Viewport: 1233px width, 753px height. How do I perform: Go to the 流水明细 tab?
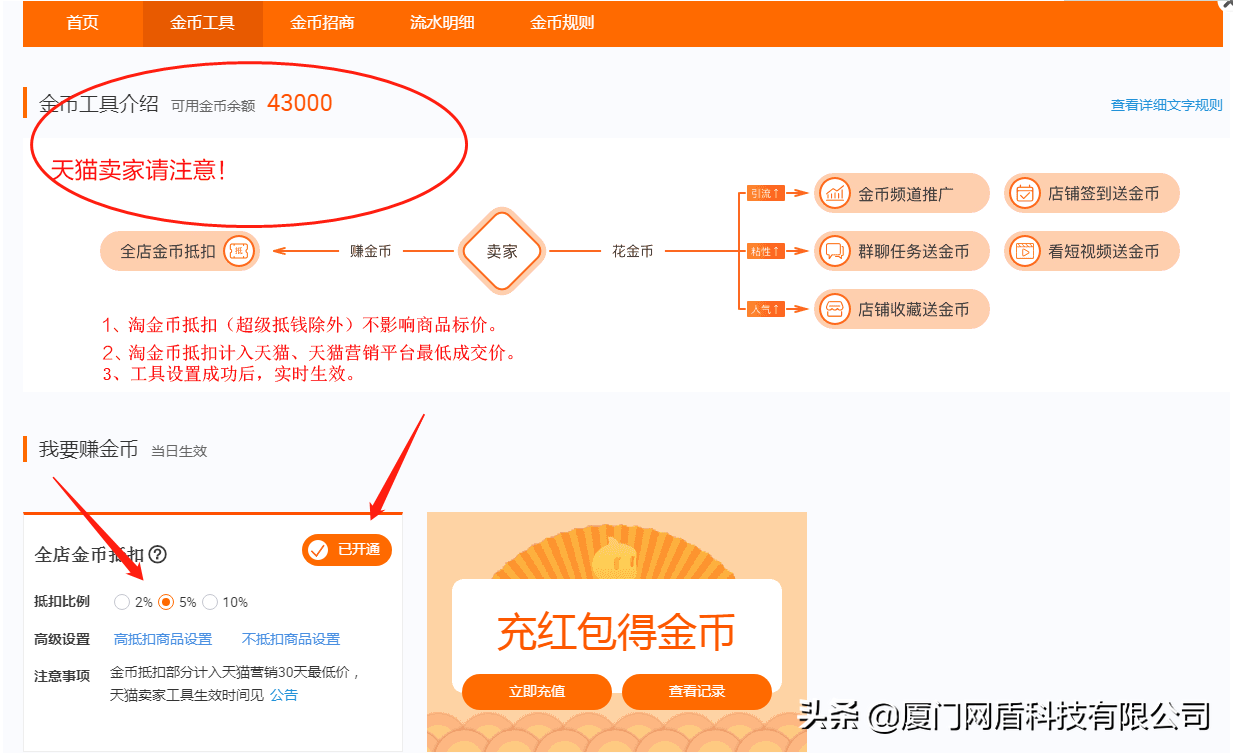[x=443, y=22]
